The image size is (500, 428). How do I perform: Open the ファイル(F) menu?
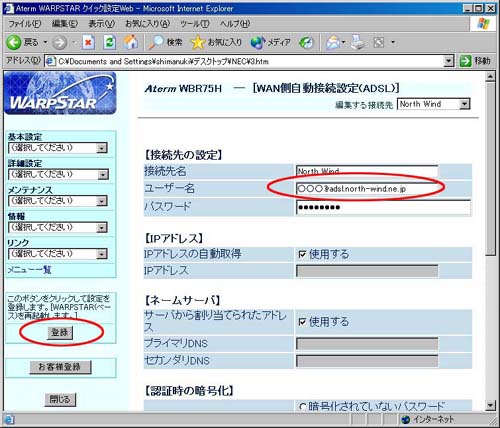[x=25, y=24]
